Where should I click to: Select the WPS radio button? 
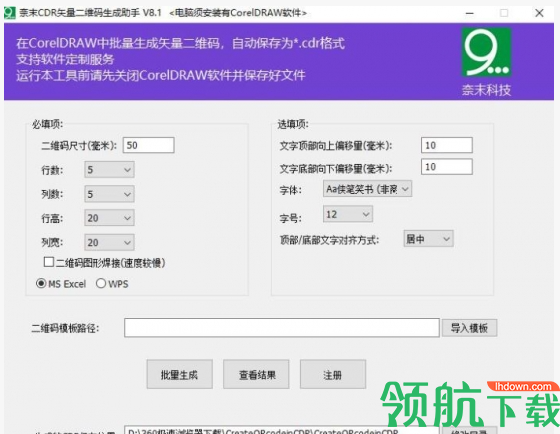(x=101, y=283)
